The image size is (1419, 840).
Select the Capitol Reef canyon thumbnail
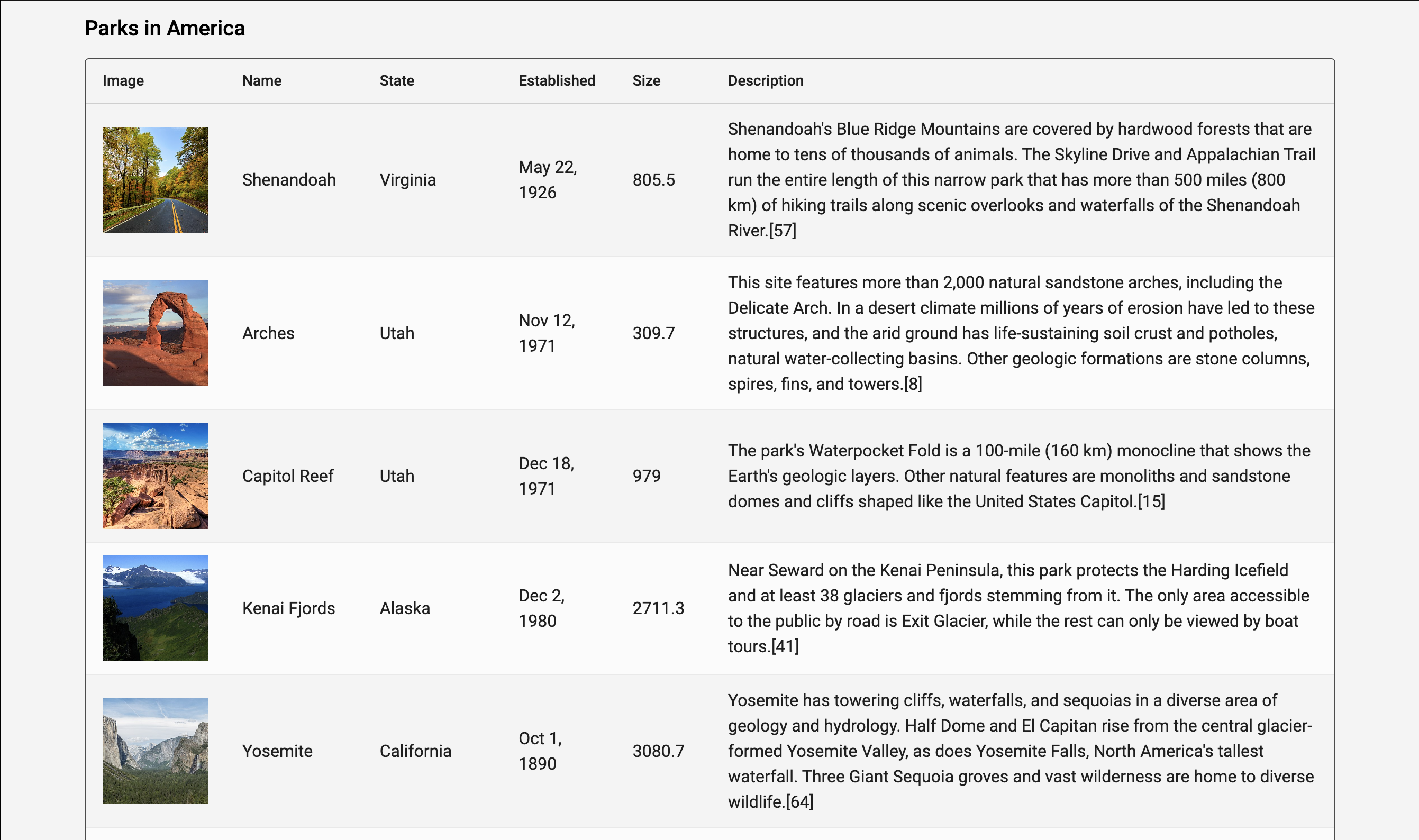(155, 476)
